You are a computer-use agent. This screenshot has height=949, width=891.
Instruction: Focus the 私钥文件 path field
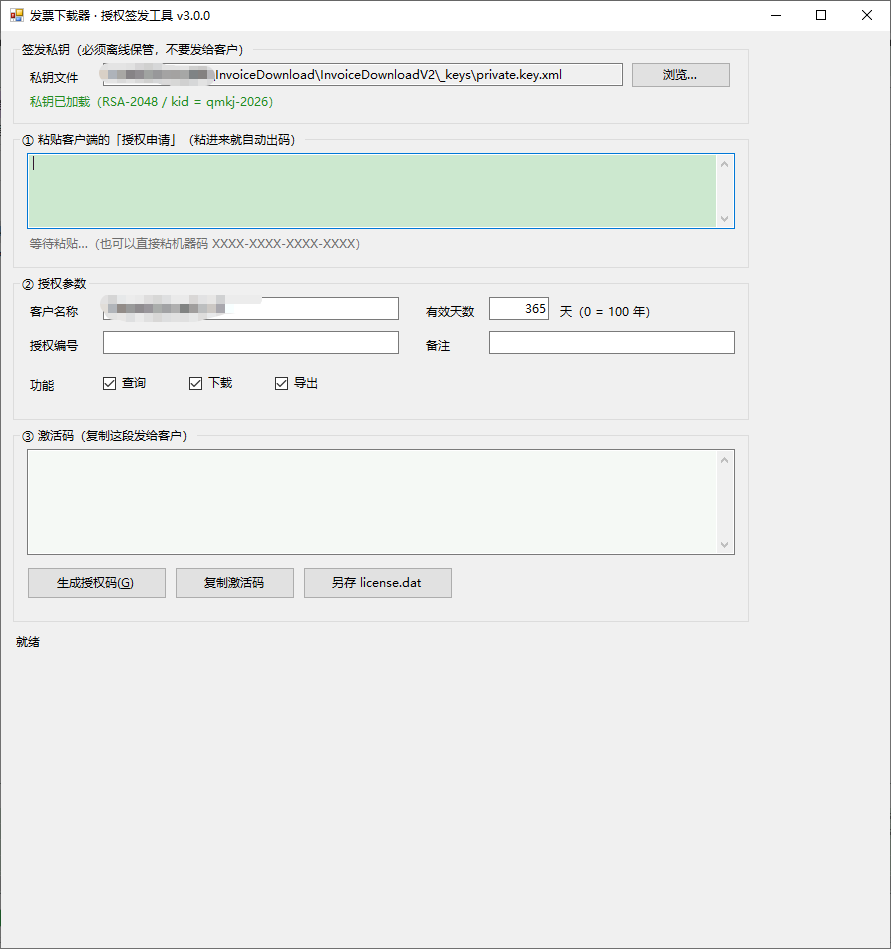pyautogui.click(x=363, y=74)
